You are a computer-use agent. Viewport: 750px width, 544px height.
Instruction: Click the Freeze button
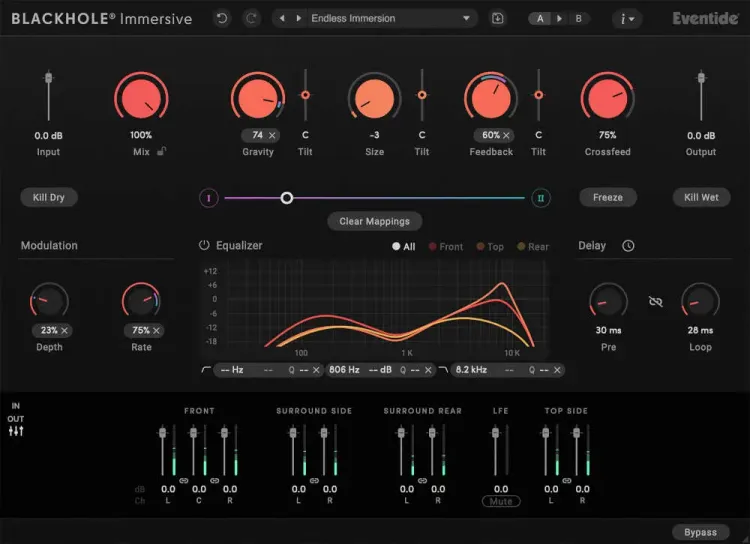click(x=607, y=197)
